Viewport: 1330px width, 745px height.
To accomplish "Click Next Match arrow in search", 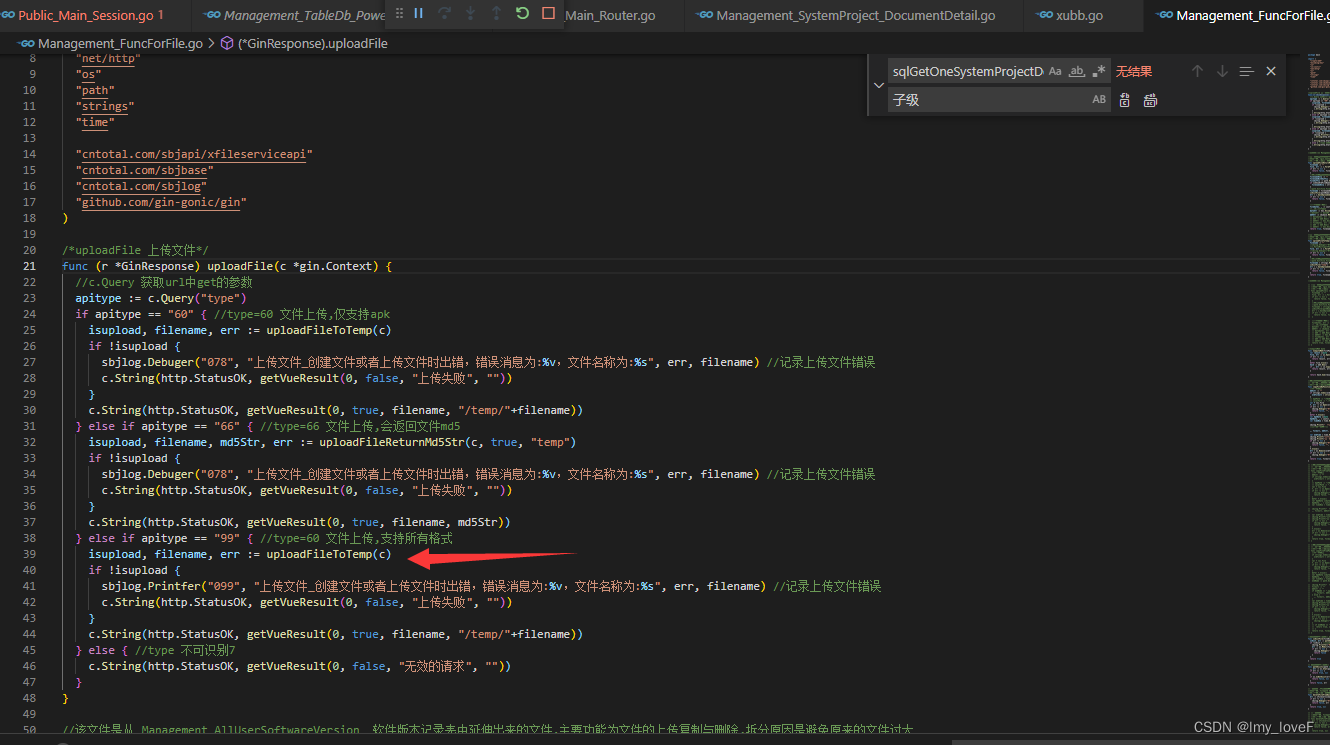I will (x=1221, y=70).
